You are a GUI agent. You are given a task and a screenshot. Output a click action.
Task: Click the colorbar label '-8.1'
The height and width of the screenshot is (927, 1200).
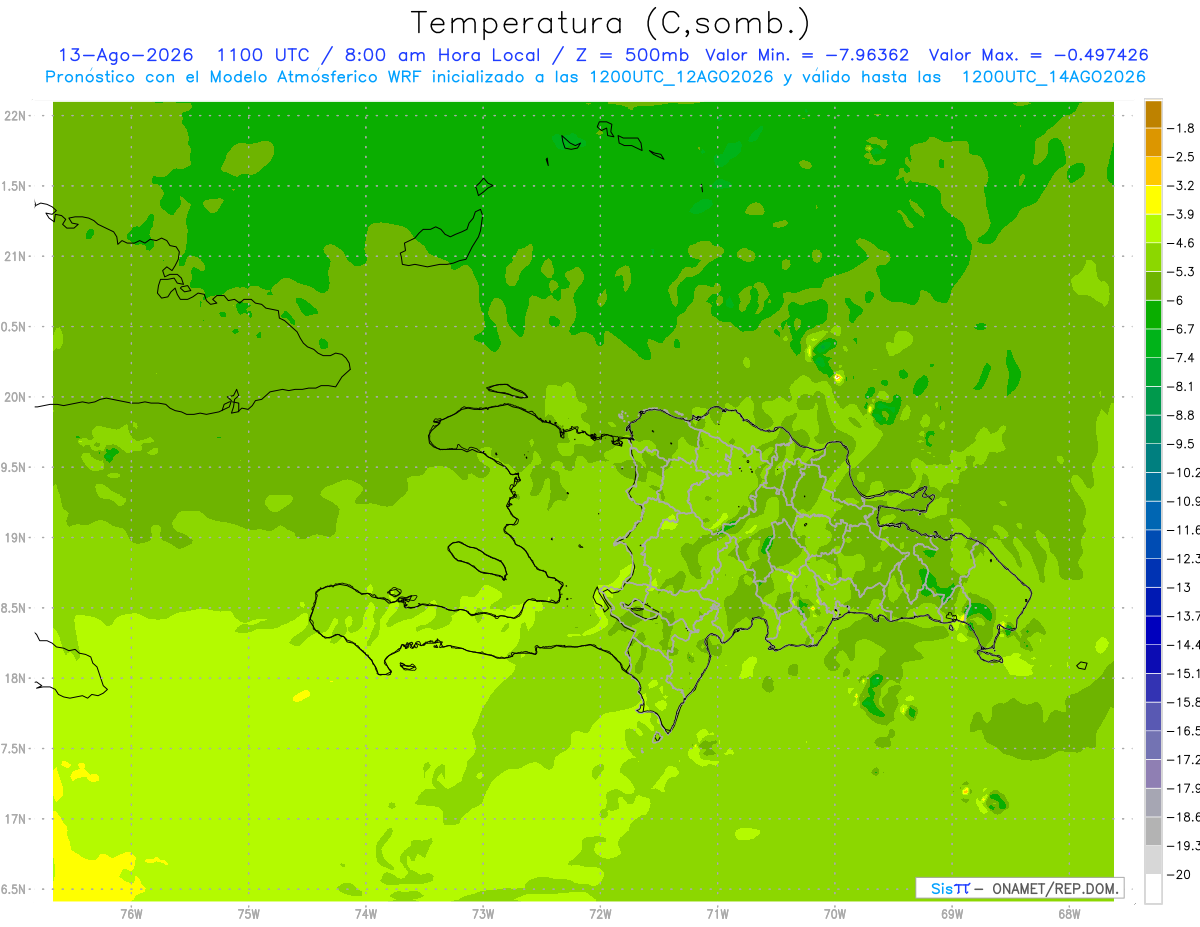(x=1183, y=386)
